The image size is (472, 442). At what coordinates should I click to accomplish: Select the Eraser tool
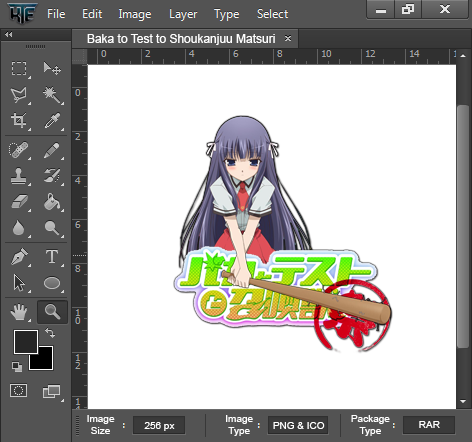click(x=19, y=202)
